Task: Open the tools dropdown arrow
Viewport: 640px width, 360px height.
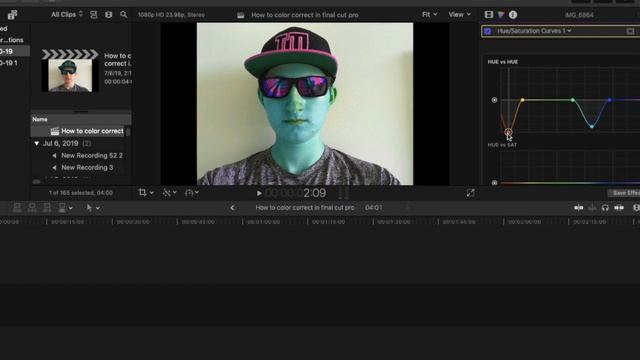Action: click(98, 208)
